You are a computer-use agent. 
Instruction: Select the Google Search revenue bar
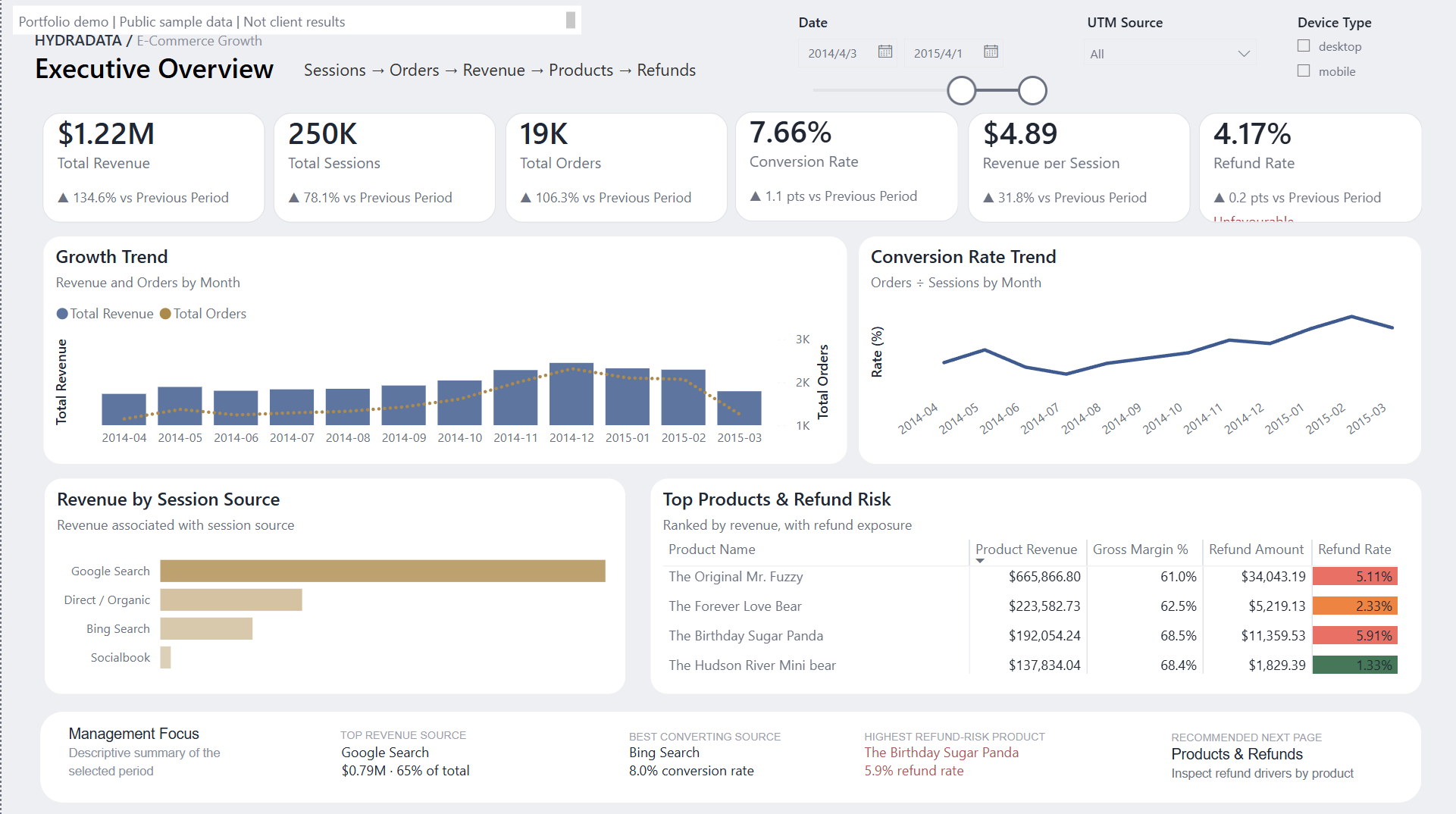[x=383, y=571]
